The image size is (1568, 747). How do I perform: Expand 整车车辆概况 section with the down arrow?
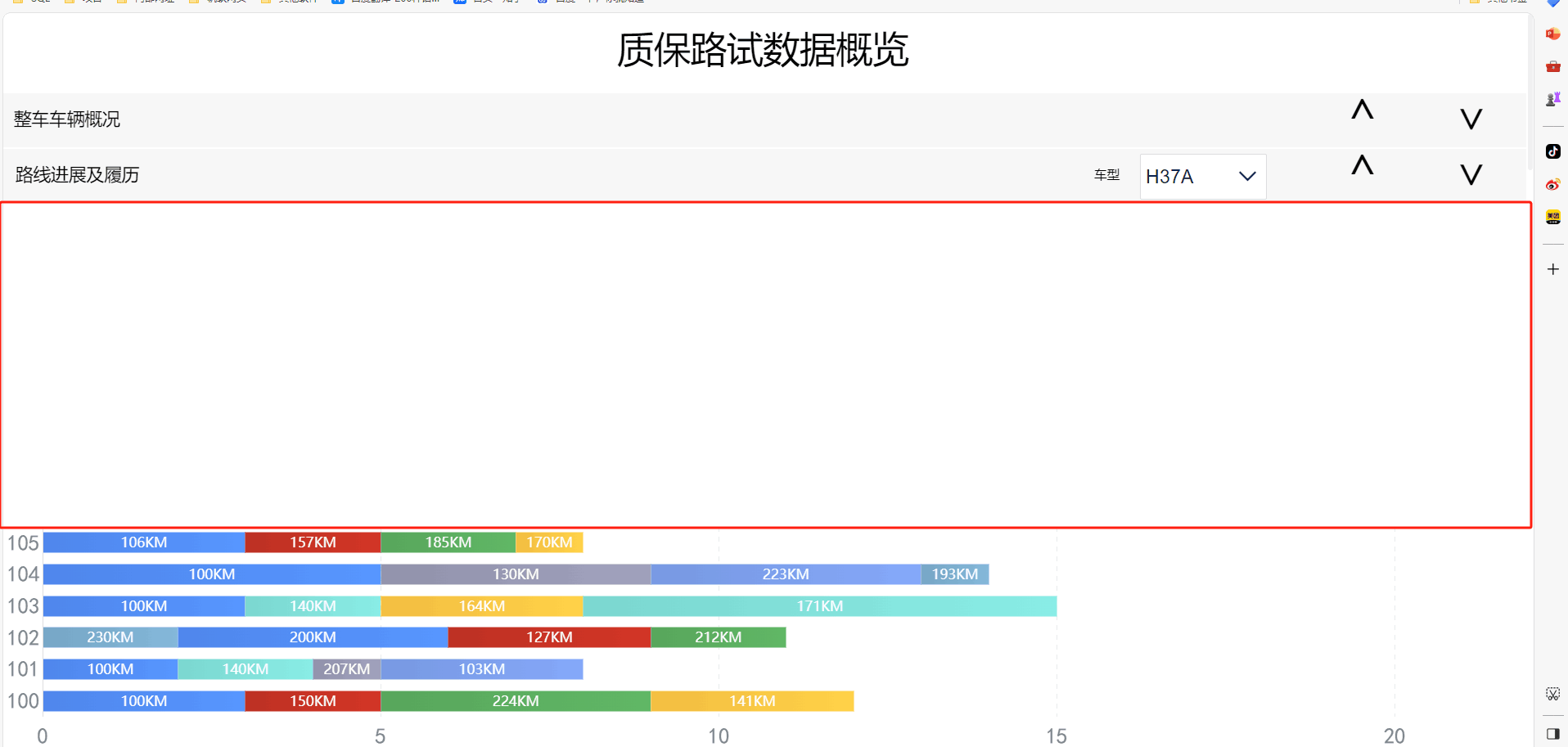tap(1471, 119)
